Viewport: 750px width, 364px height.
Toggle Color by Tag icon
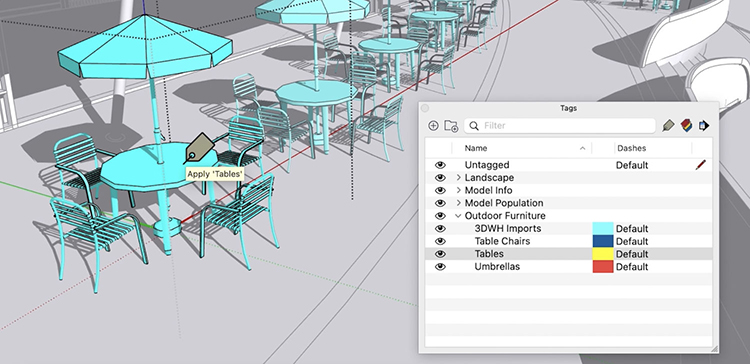tap(686, 126)
